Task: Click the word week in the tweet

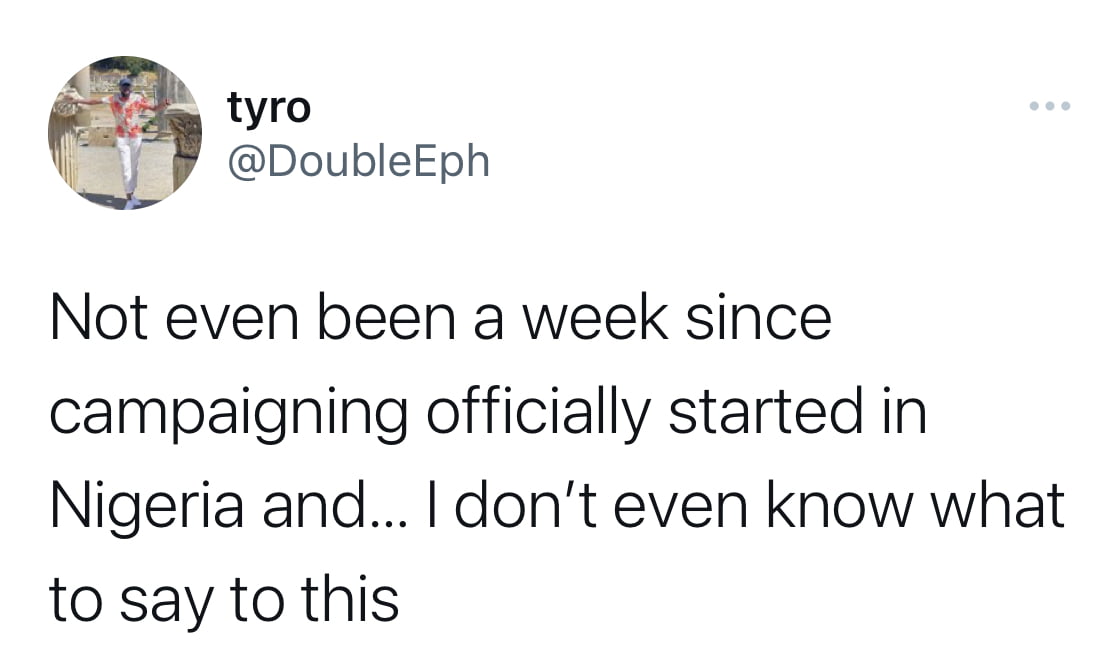Action: tap(595, 319)
